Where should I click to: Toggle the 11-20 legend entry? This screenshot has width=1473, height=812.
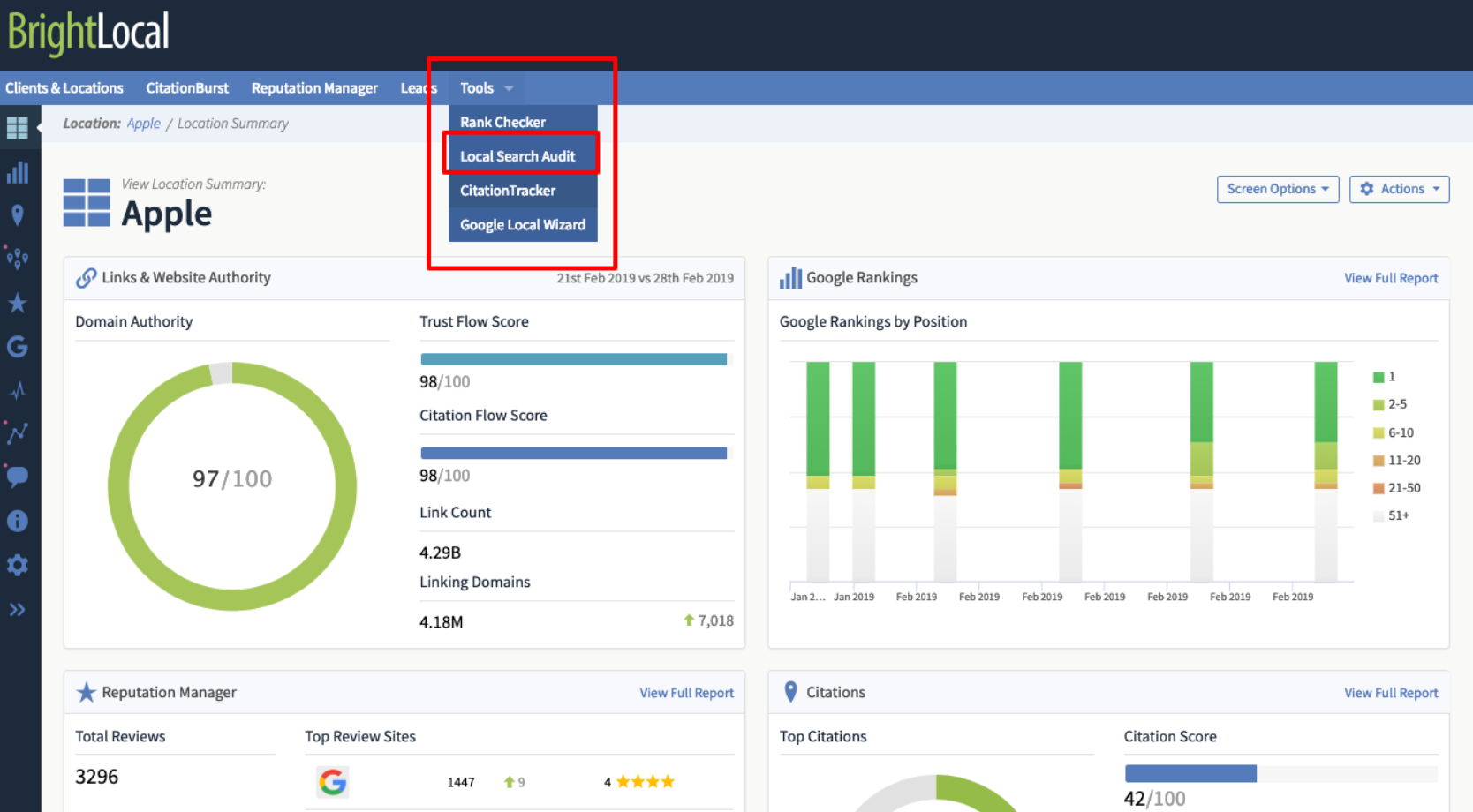1397,460
